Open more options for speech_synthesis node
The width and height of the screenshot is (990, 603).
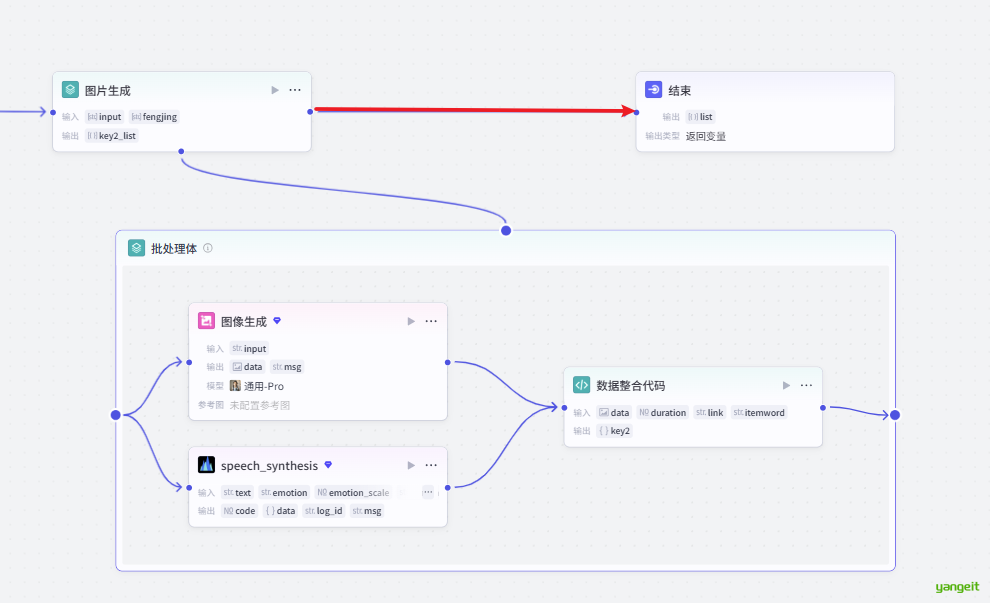pos(431,465)
